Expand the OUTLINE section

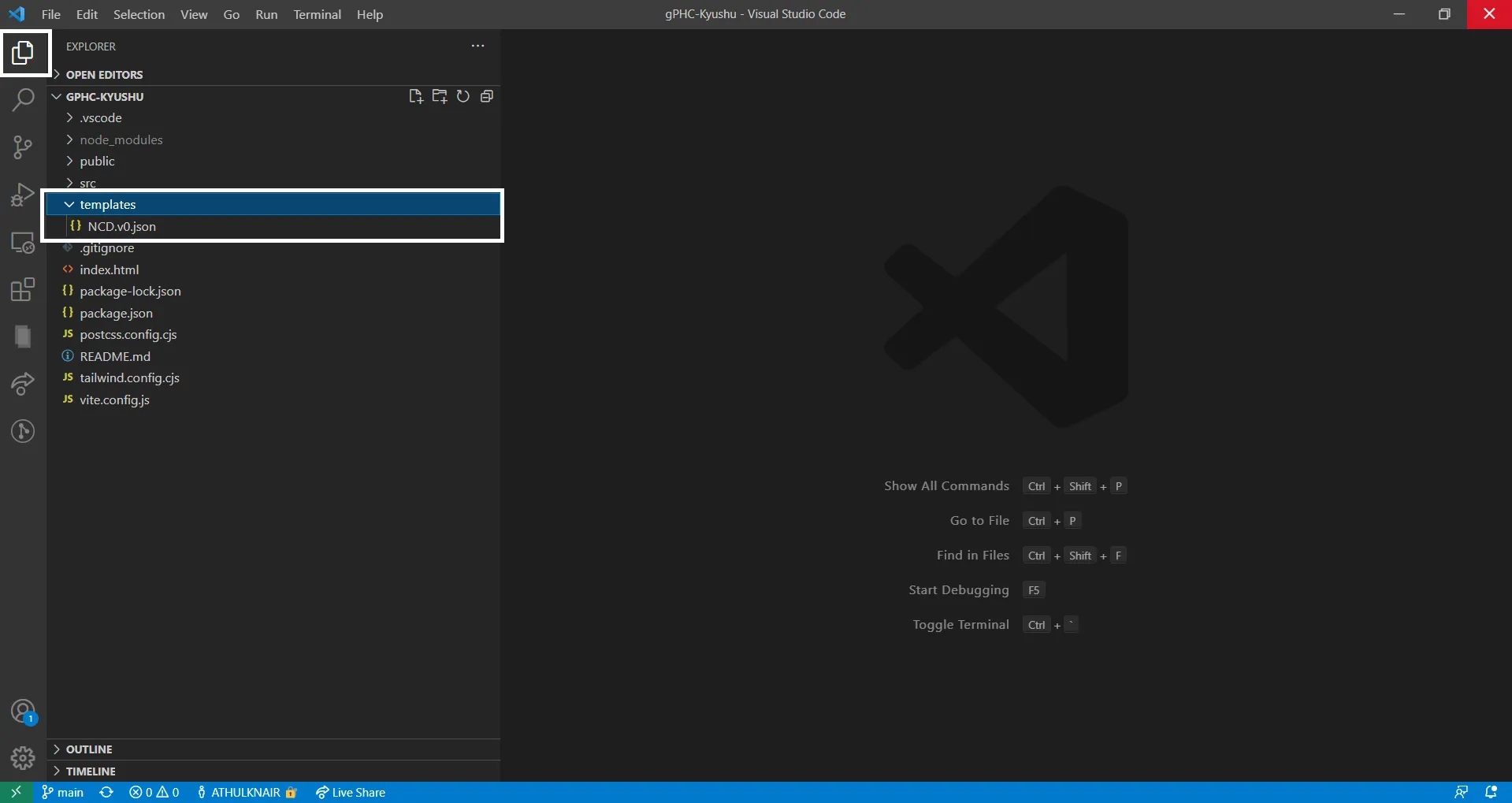click(91, 749)
